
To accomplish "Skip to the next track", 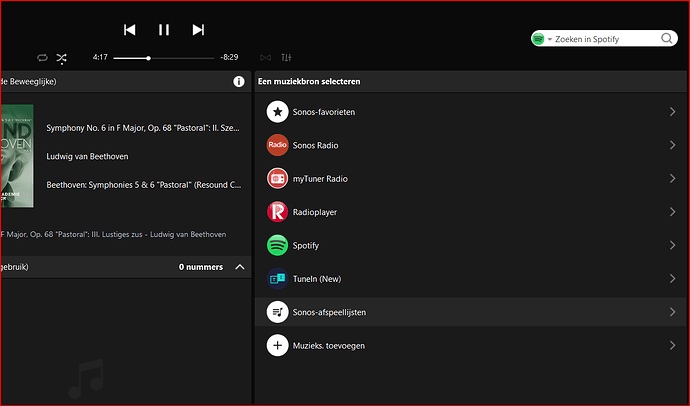I will (198, 30).
